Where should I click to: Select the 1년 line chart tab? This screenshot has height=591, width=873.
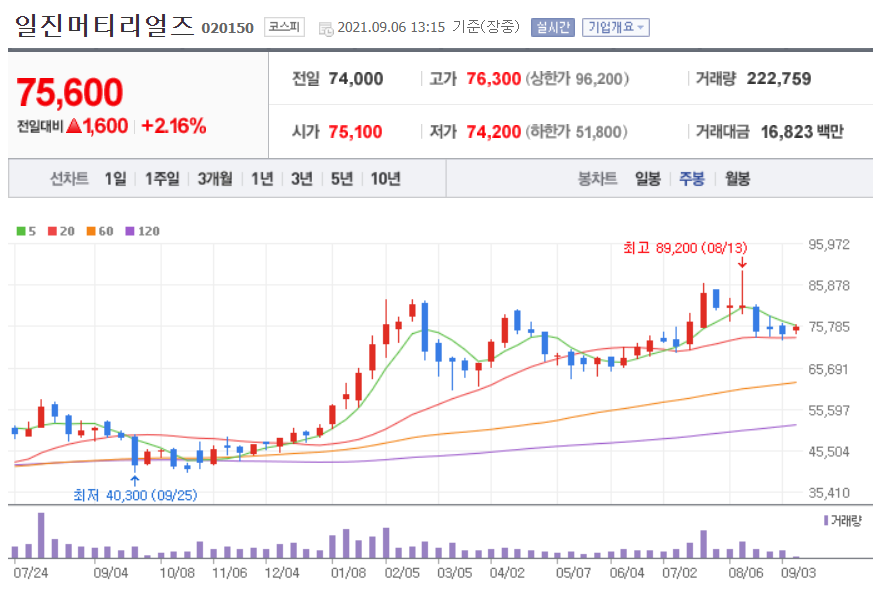click(262, 179)
